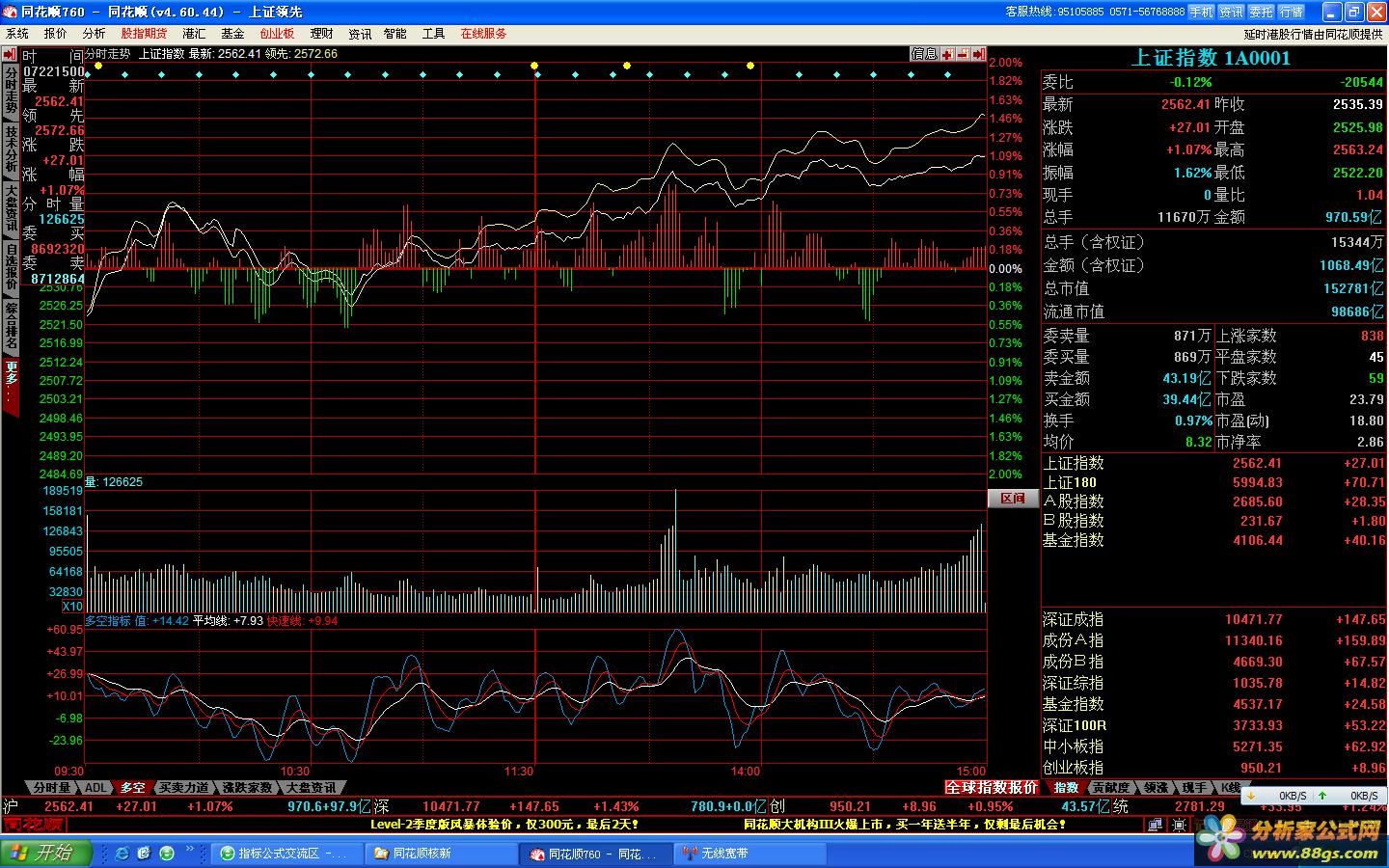
Task: Click the 上证指数 1A0001 title header
Action: [1211, 58]
